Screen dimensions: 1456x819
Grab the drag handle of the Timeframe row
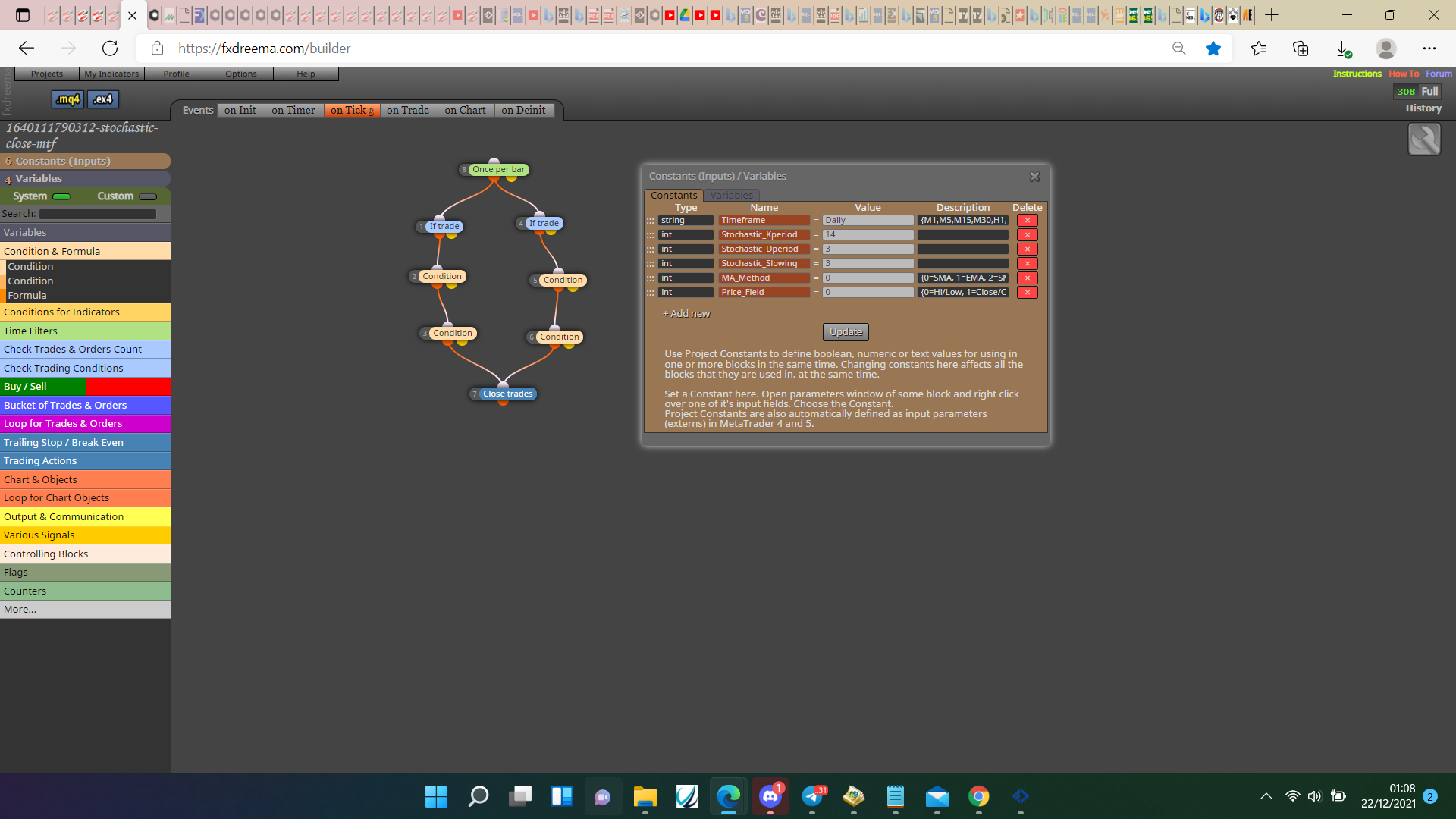(650, 221)
